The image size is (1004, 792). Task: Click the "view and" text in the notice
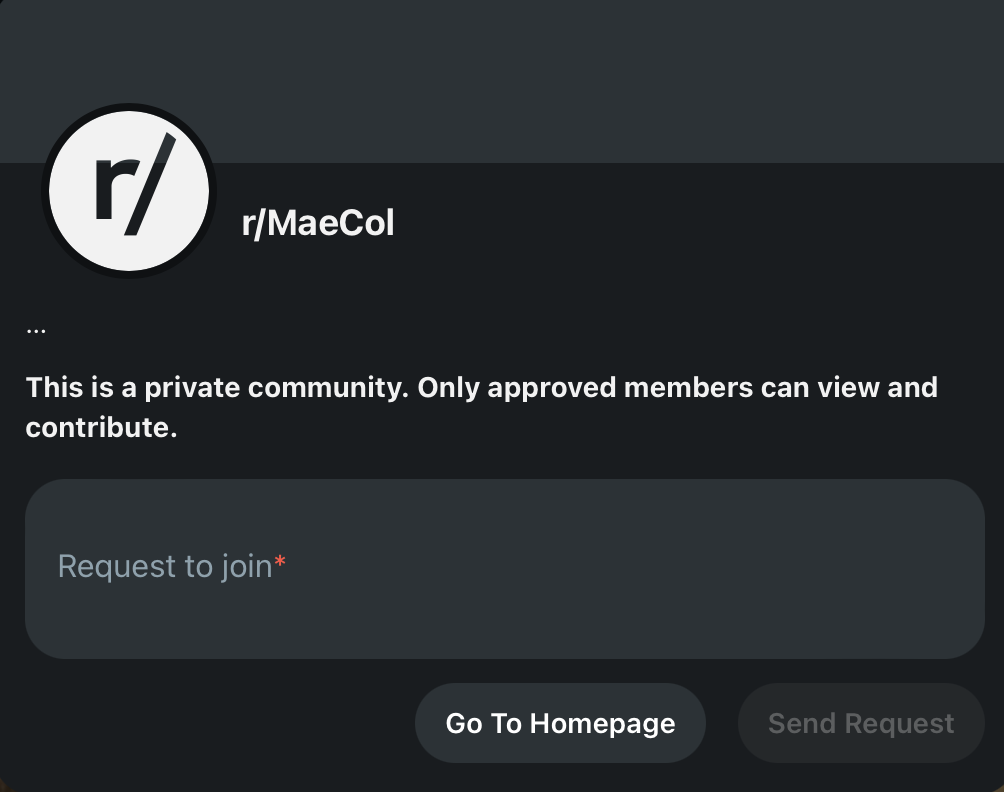coord(877,387)
